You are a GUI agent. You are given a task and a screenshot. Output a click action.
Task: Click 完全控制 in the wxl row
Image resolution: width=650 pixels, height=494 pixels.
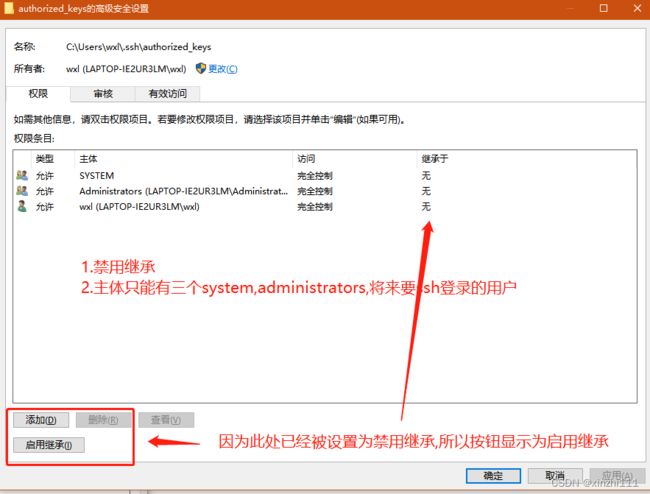coord(315,206)
